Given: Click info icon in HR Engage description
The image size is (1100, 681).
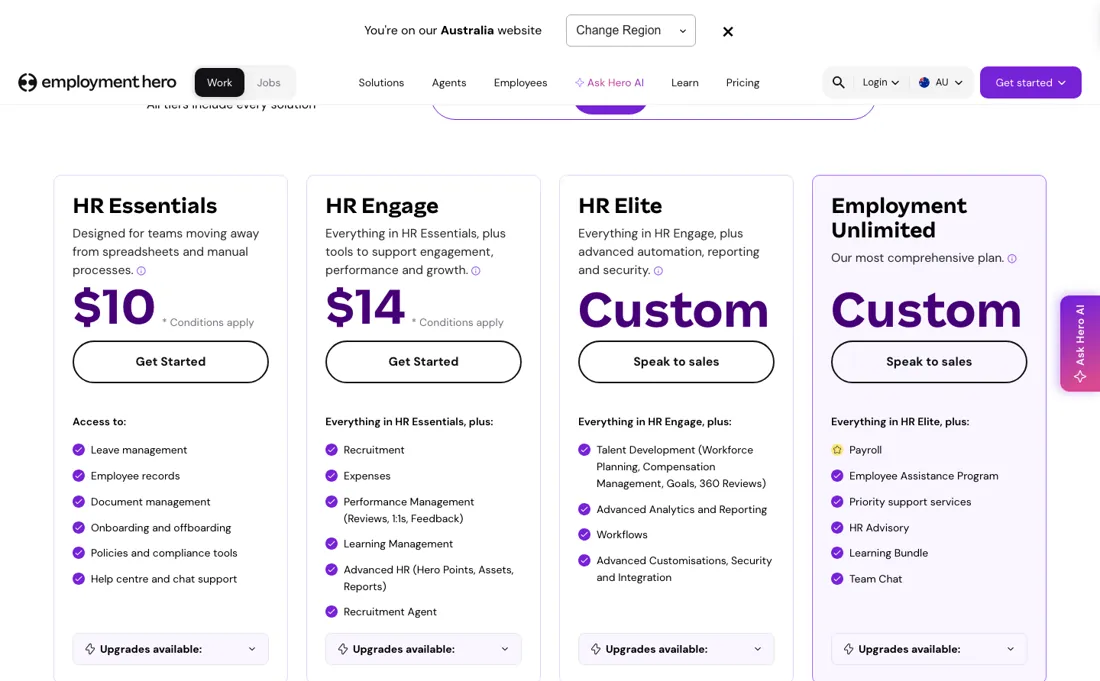Looking at the screenshot, I should coord(476,271).
